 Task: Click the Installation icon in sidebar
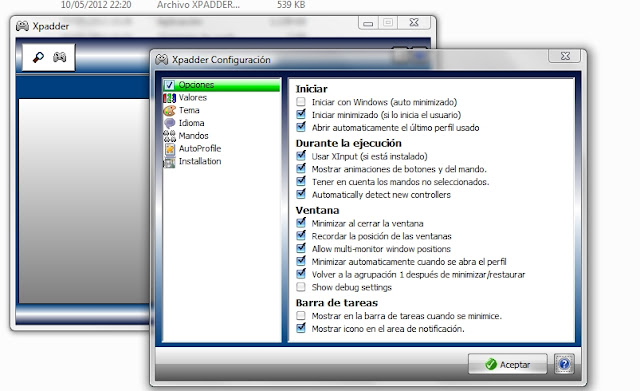(x=169, y=162)
